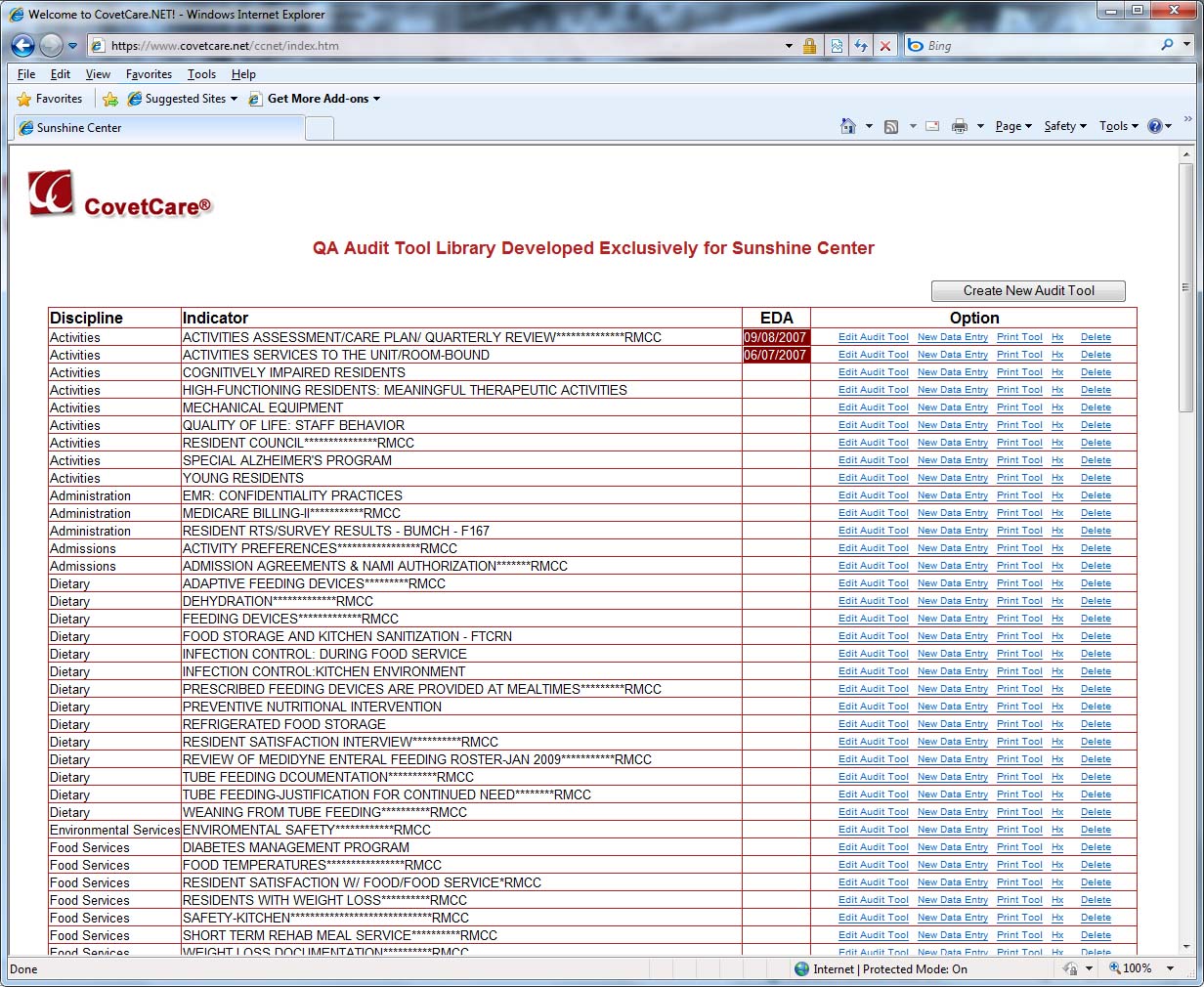This screenshot has height=987, width=1204.
Task: Select EMR: CONFIDENTIALITY PRACTICES indicator text
Action: point(292,495)
